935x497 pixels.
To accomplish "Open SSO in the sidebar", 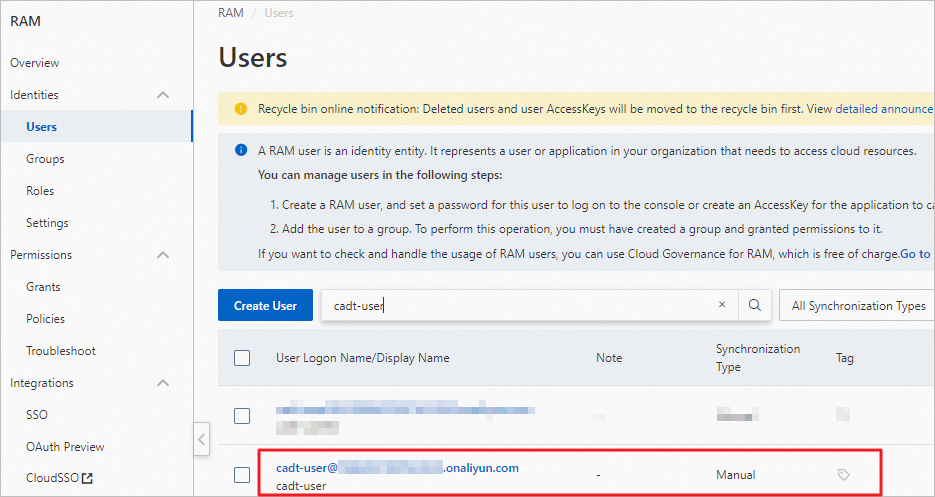I will 36,415.
